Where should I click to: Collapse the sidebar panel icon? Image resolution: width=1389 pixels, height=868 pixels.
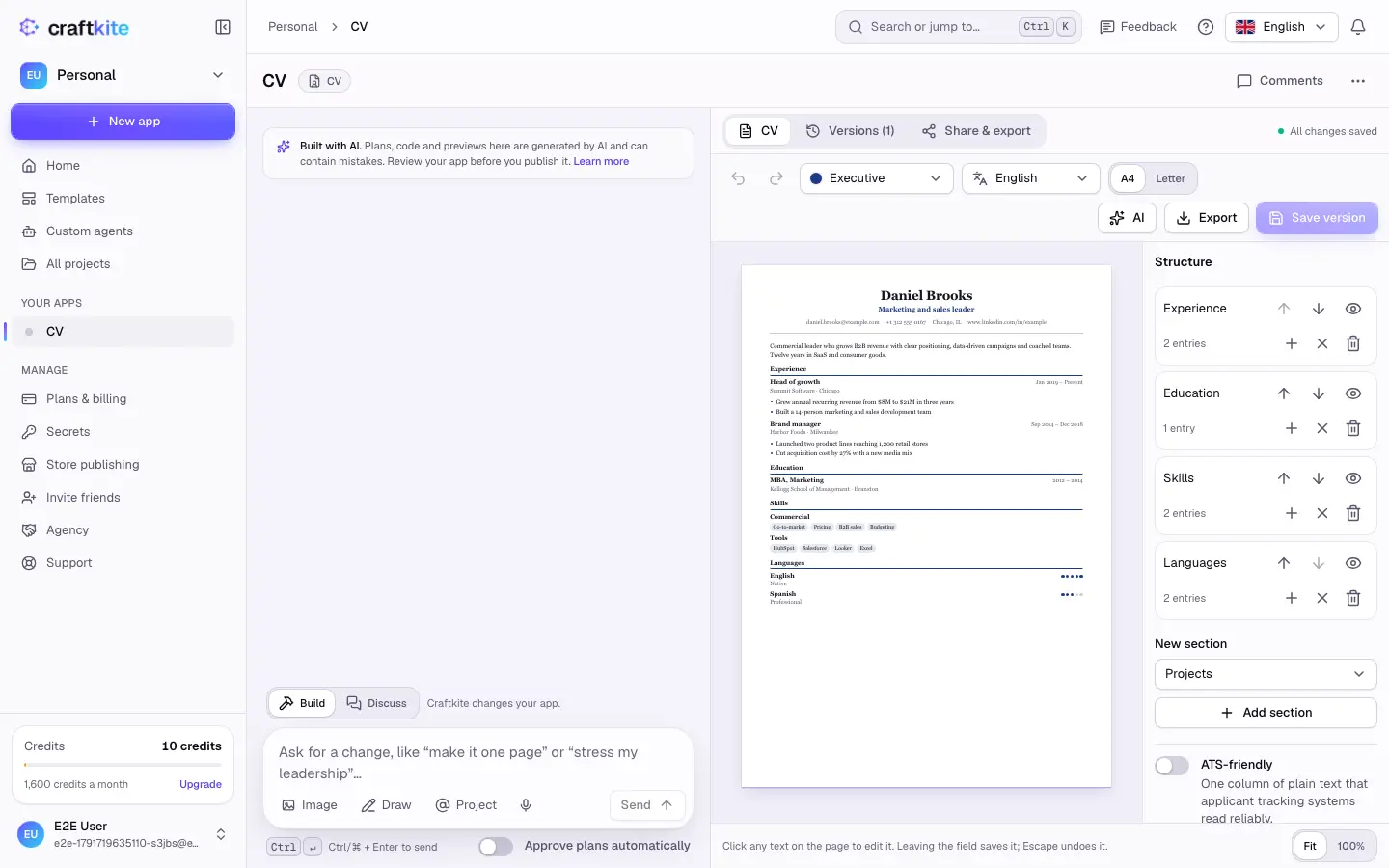point(223,27)
